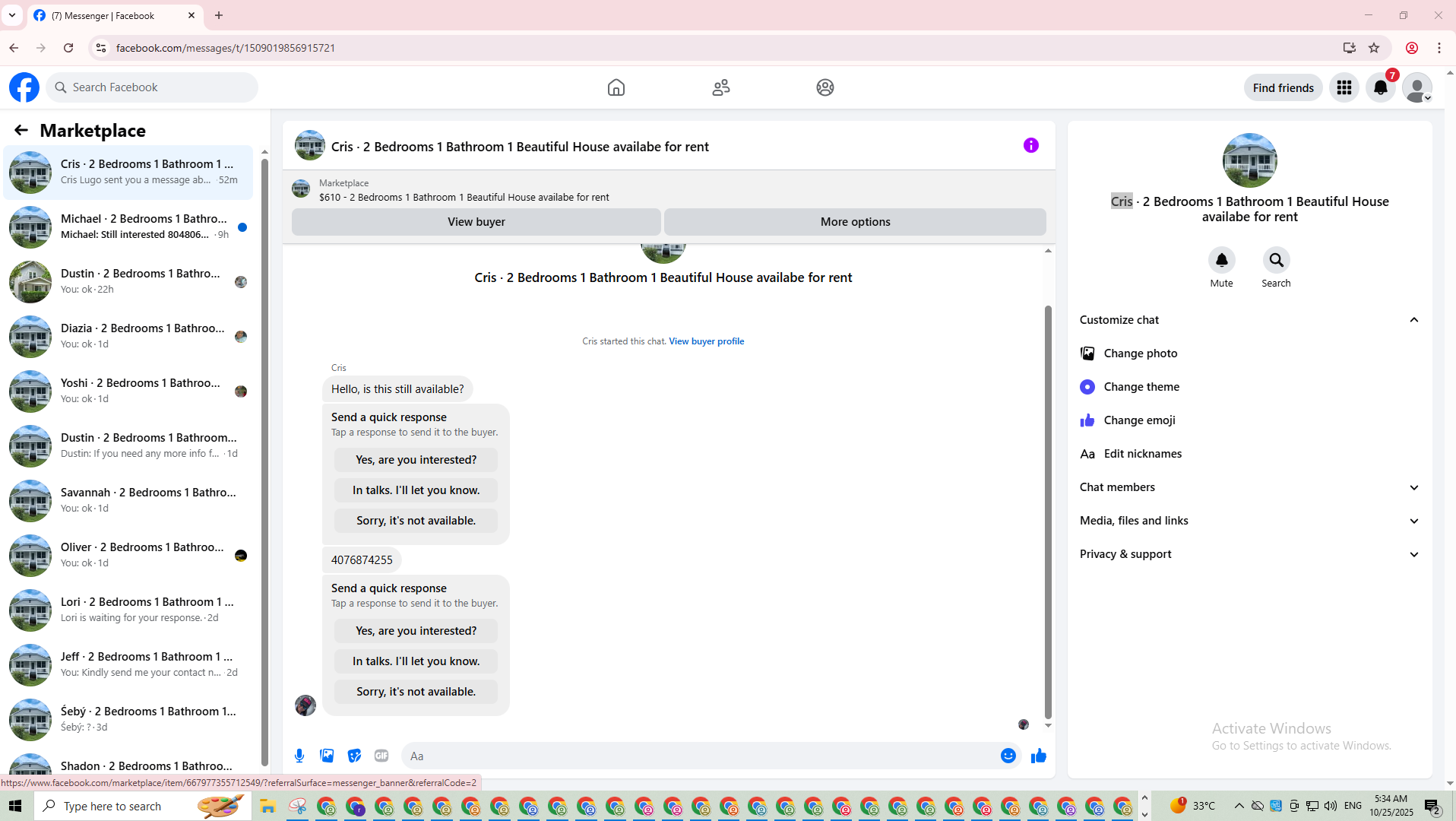Open Yoshi's conversation in the list
This screenshot has width=1456, height=821.
click(128, 391)
